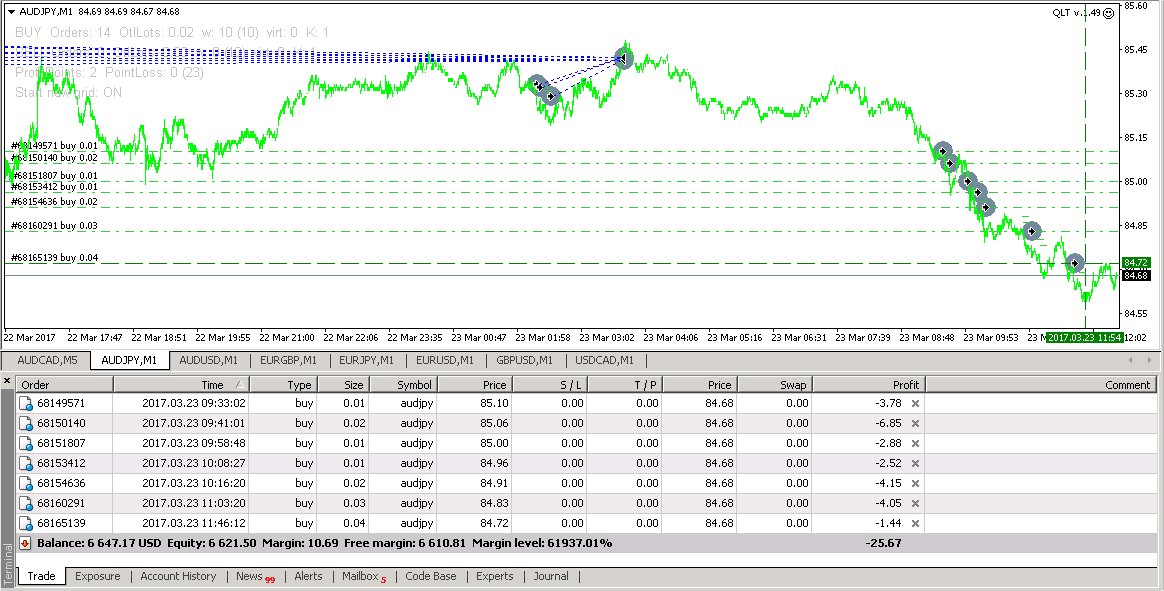The image size is (1164, 591).
Task: Sort orders by the Time column header
Action: (181, 385)
